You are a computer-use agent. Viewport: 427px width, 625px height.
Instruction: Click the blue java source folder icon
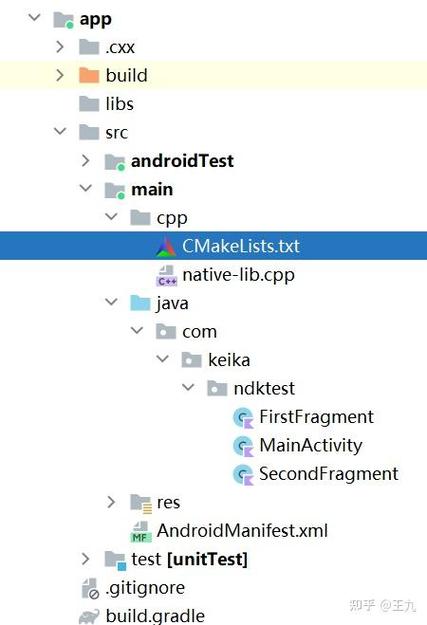(140, 303)
